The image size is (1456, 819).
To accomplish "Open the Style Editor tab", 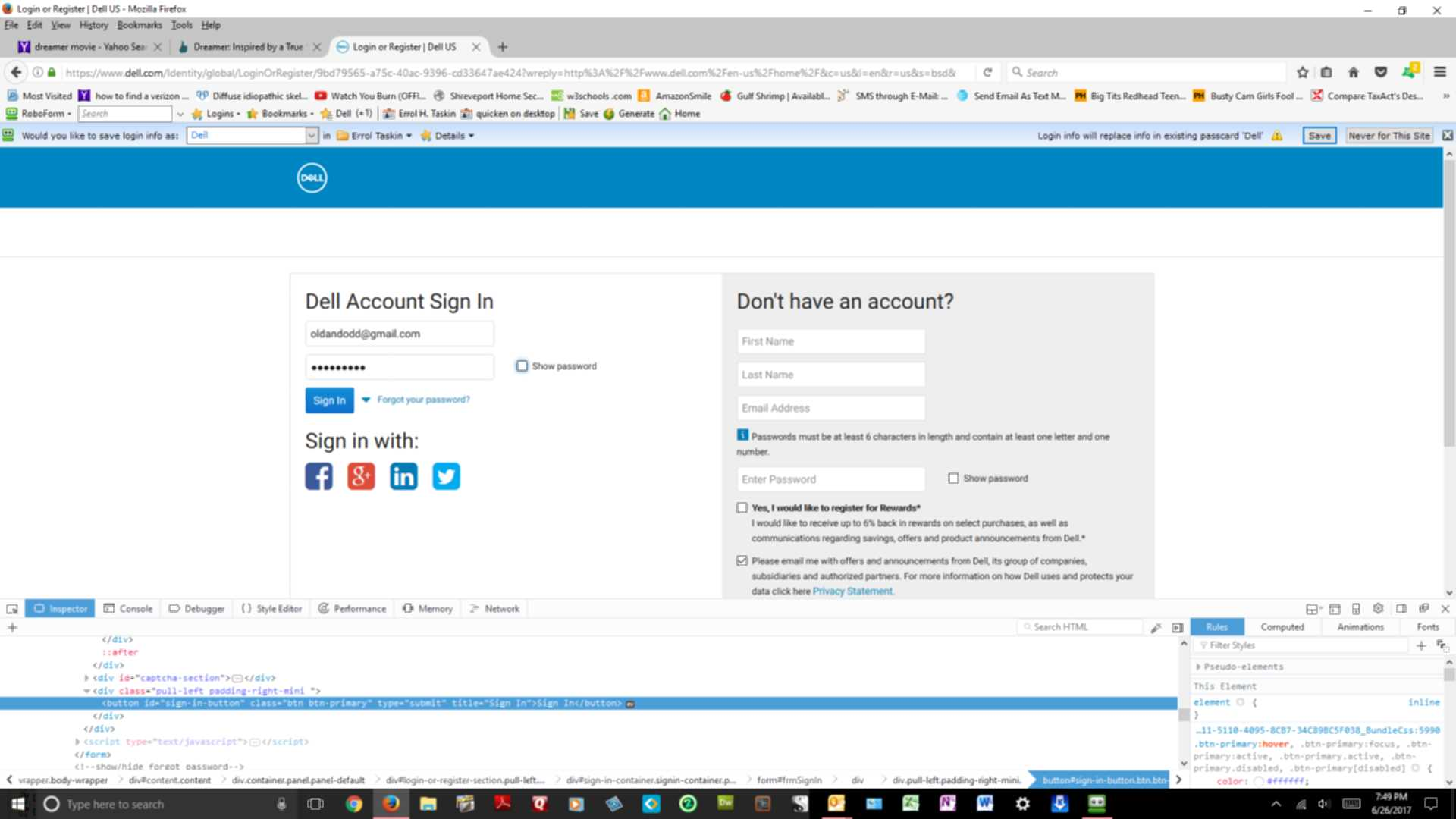I will [x=271, y=608].
